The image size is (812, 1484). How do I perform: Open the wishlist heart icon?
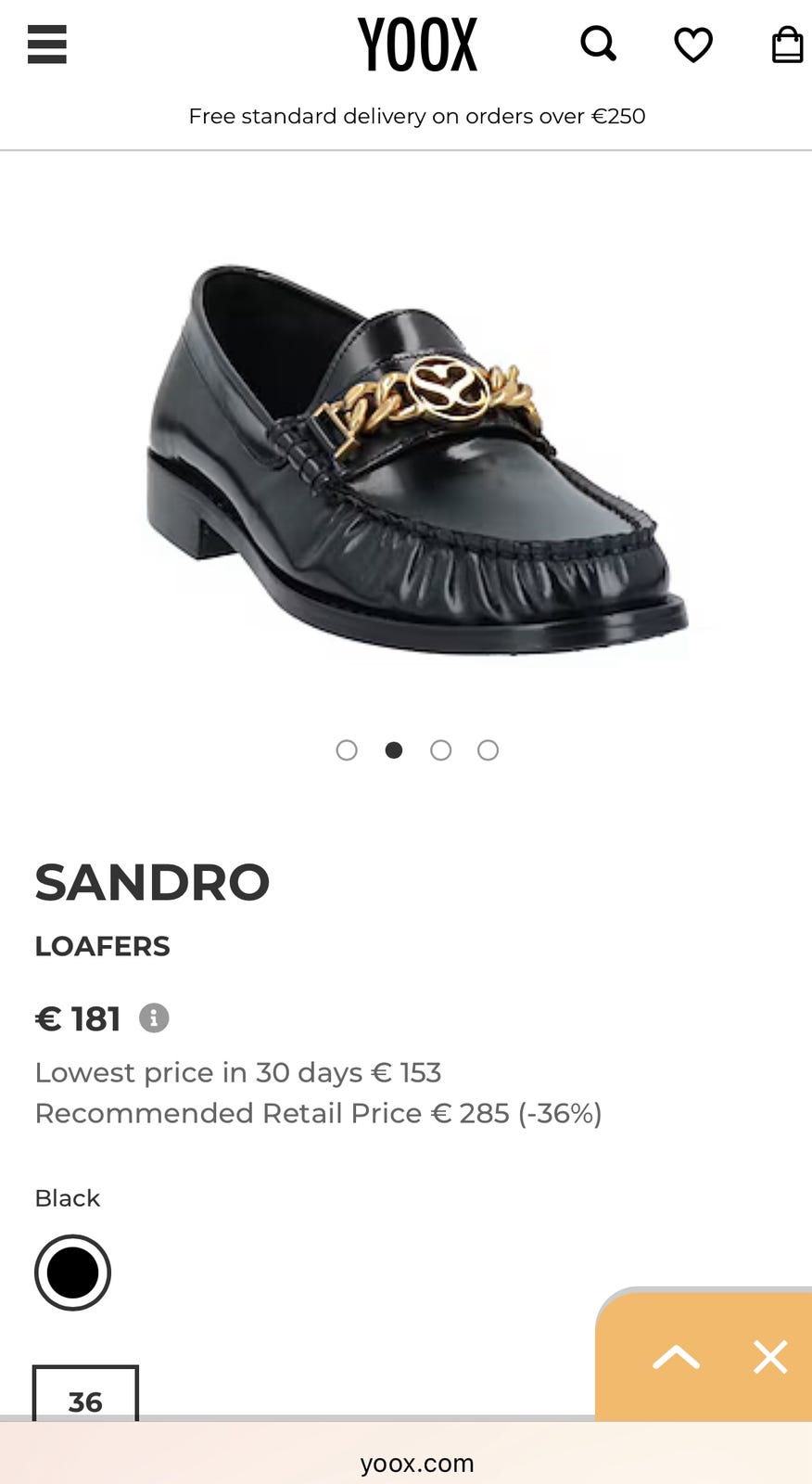[693, 45]
